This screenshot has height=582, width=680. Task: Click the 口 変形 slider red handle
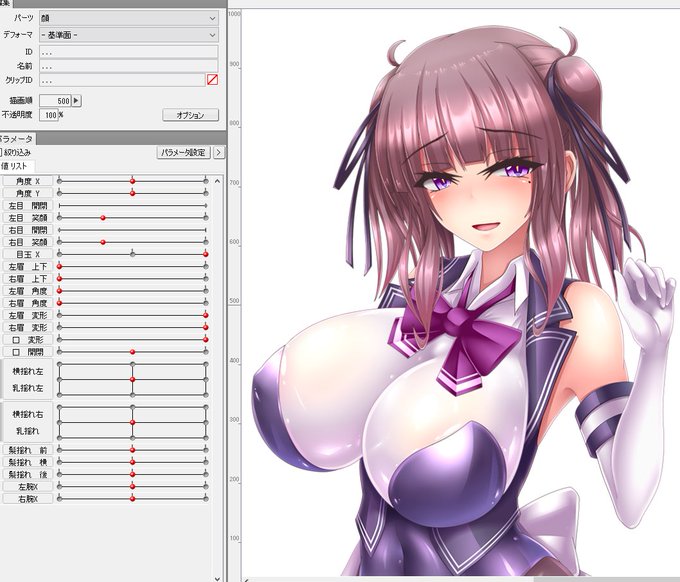206,340
